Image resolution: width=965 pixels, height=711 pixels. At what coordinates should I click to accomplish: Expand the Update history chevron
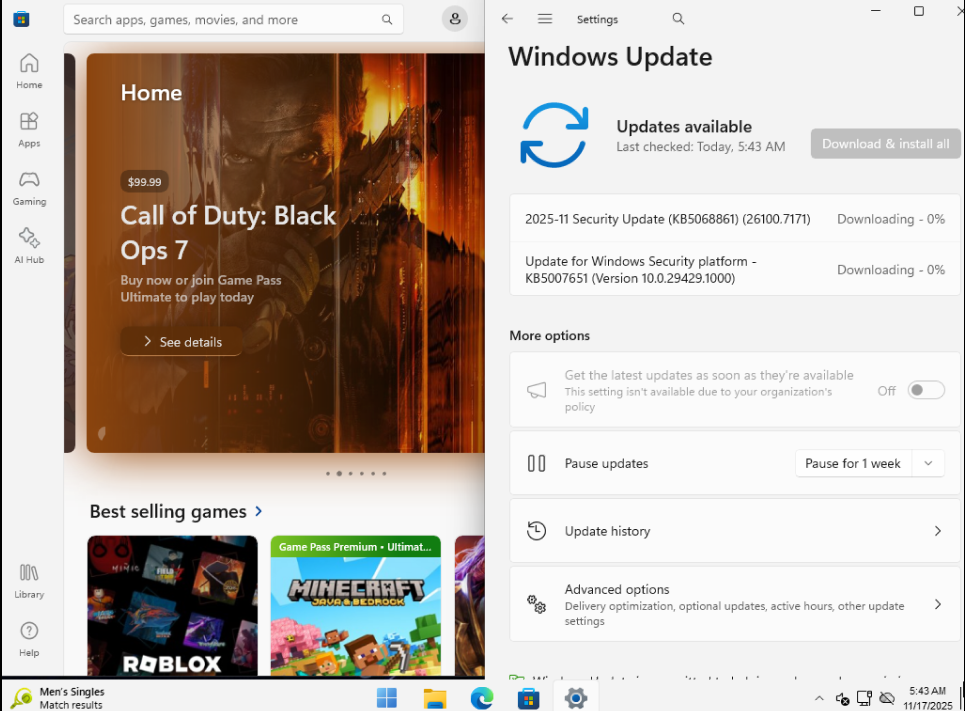pos(937,531)
